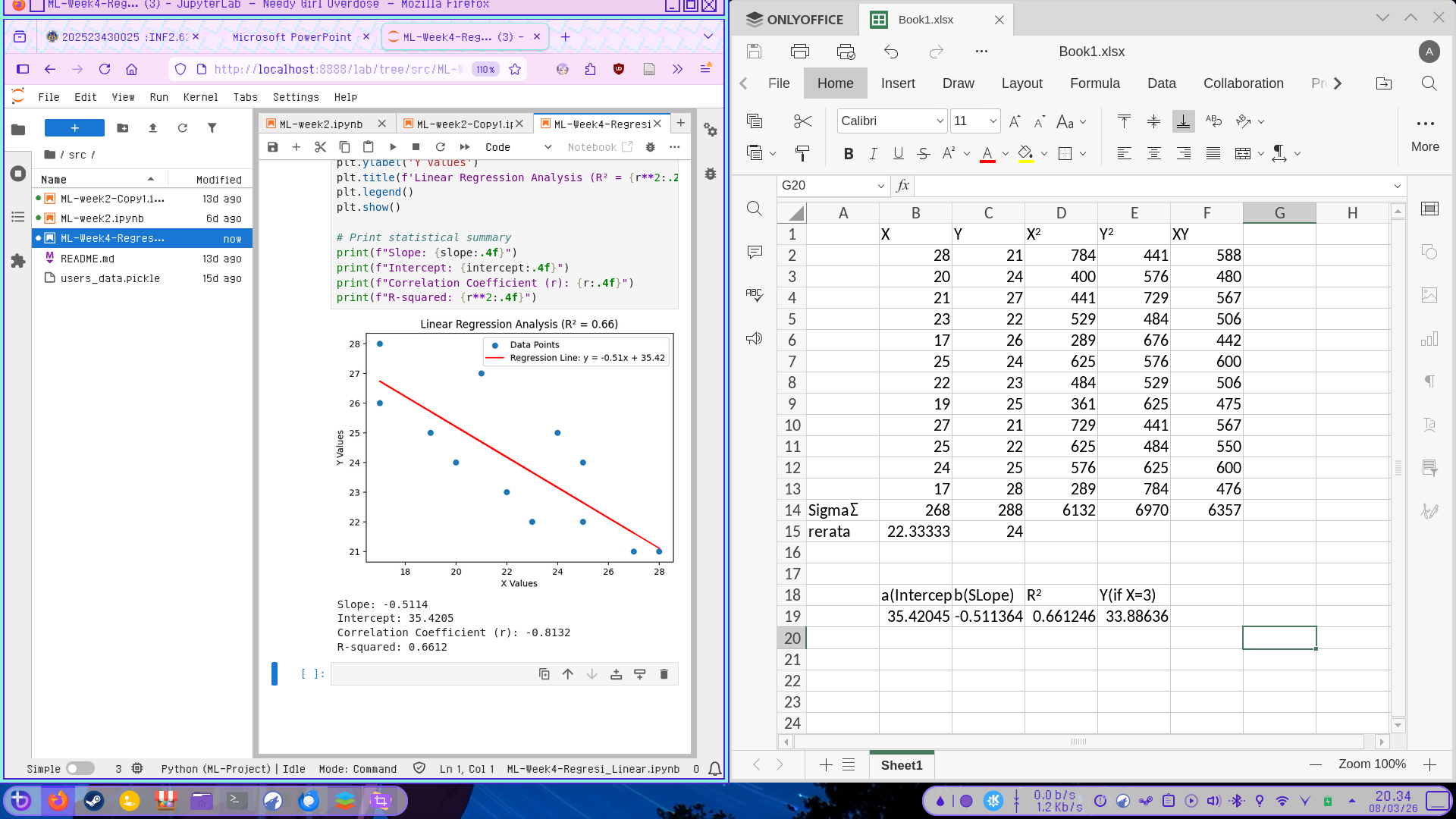Viewport: 1456px width, 819px height.
Task: Restart the kernel with the refresh icon
Action: point(440,147)
